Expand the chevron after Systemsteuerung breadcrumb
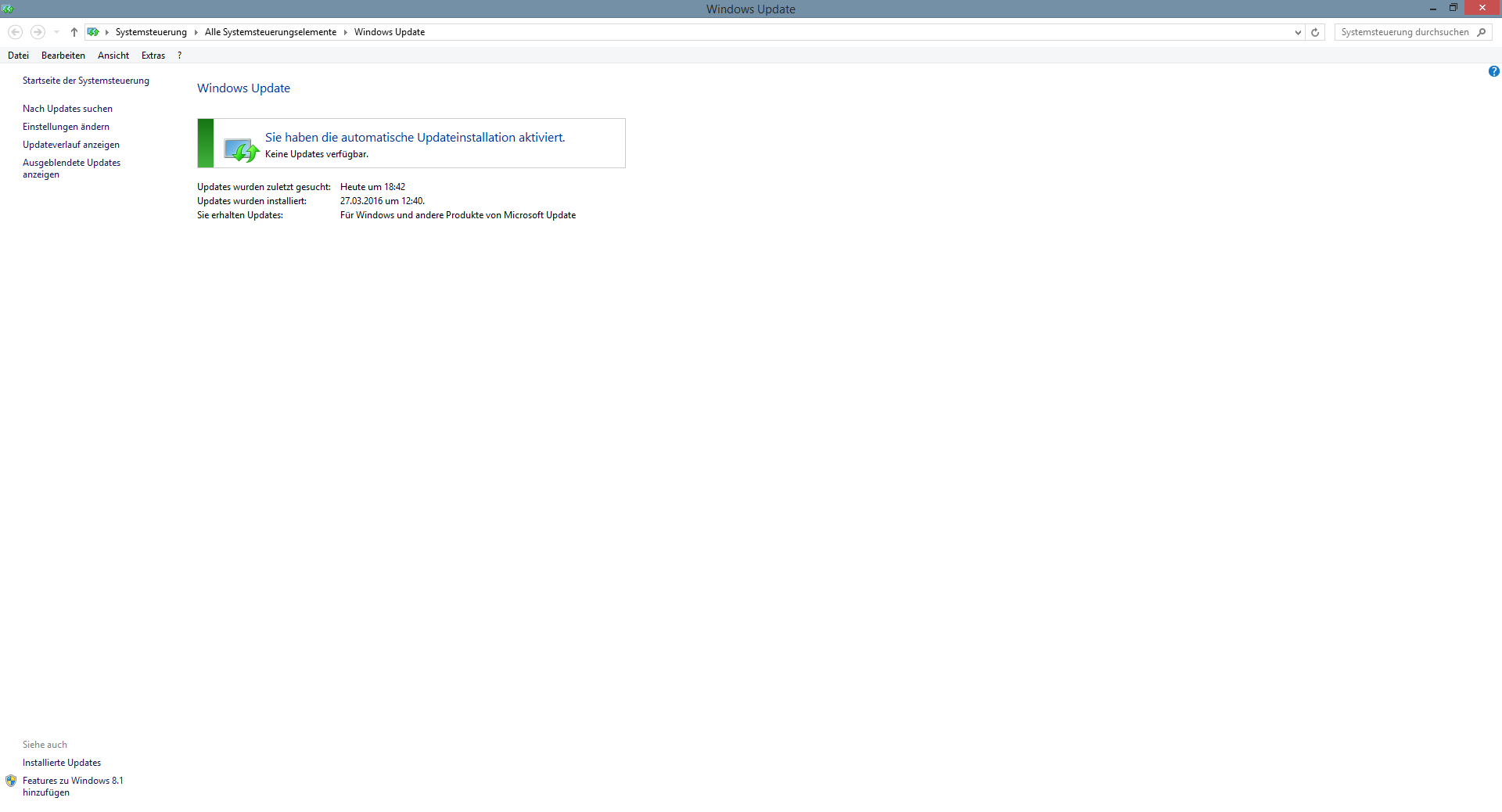 pos(196,32)
